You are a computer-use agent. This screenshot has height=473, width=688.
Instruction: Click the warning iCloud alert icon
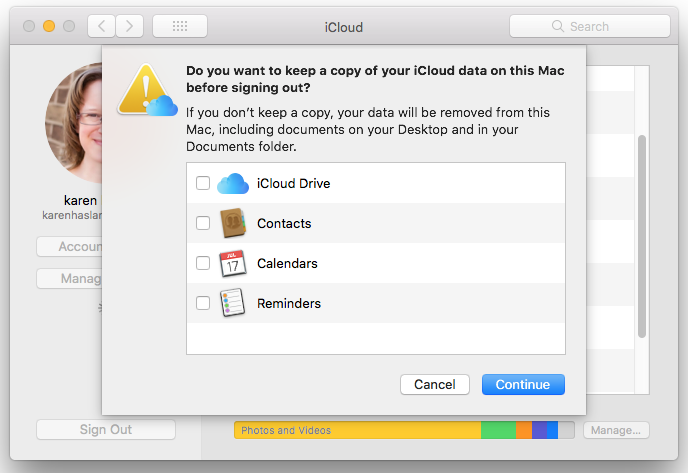point(146,90)
